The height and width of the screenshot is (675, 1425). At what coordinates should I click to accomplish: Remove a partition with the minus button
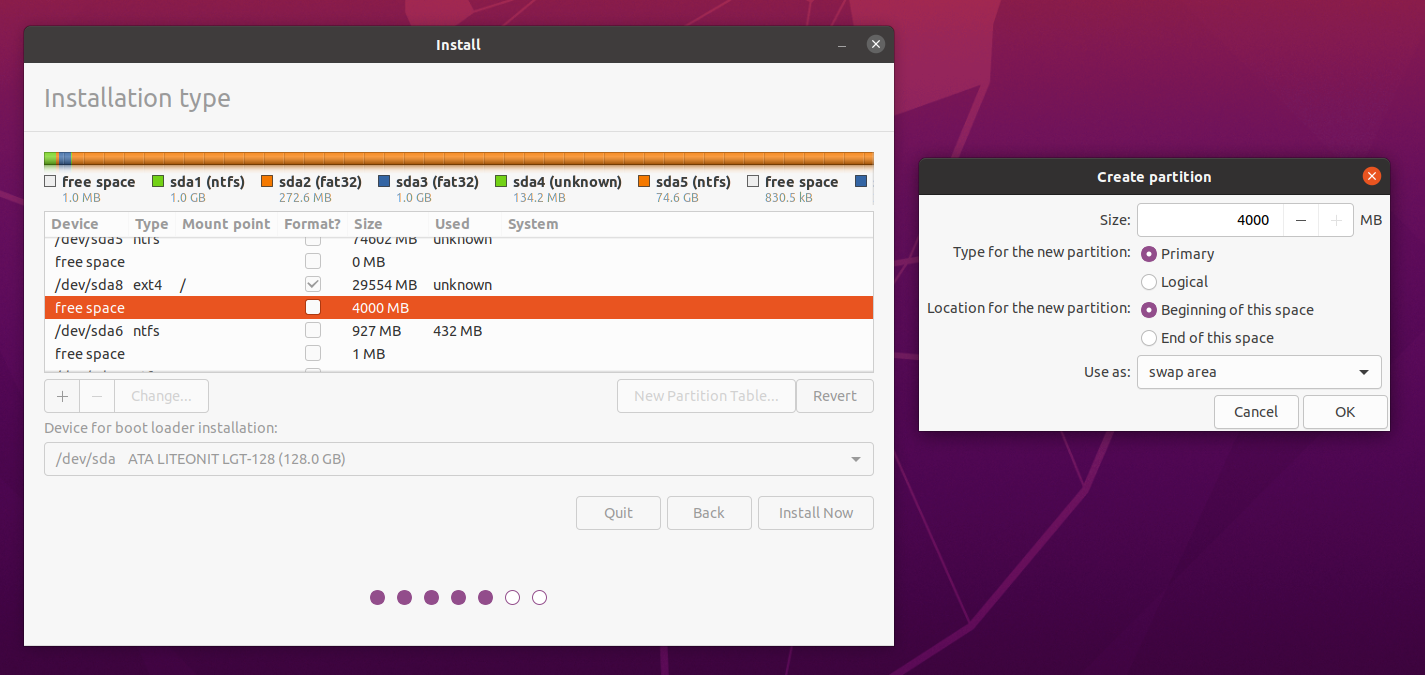(97, 396)
